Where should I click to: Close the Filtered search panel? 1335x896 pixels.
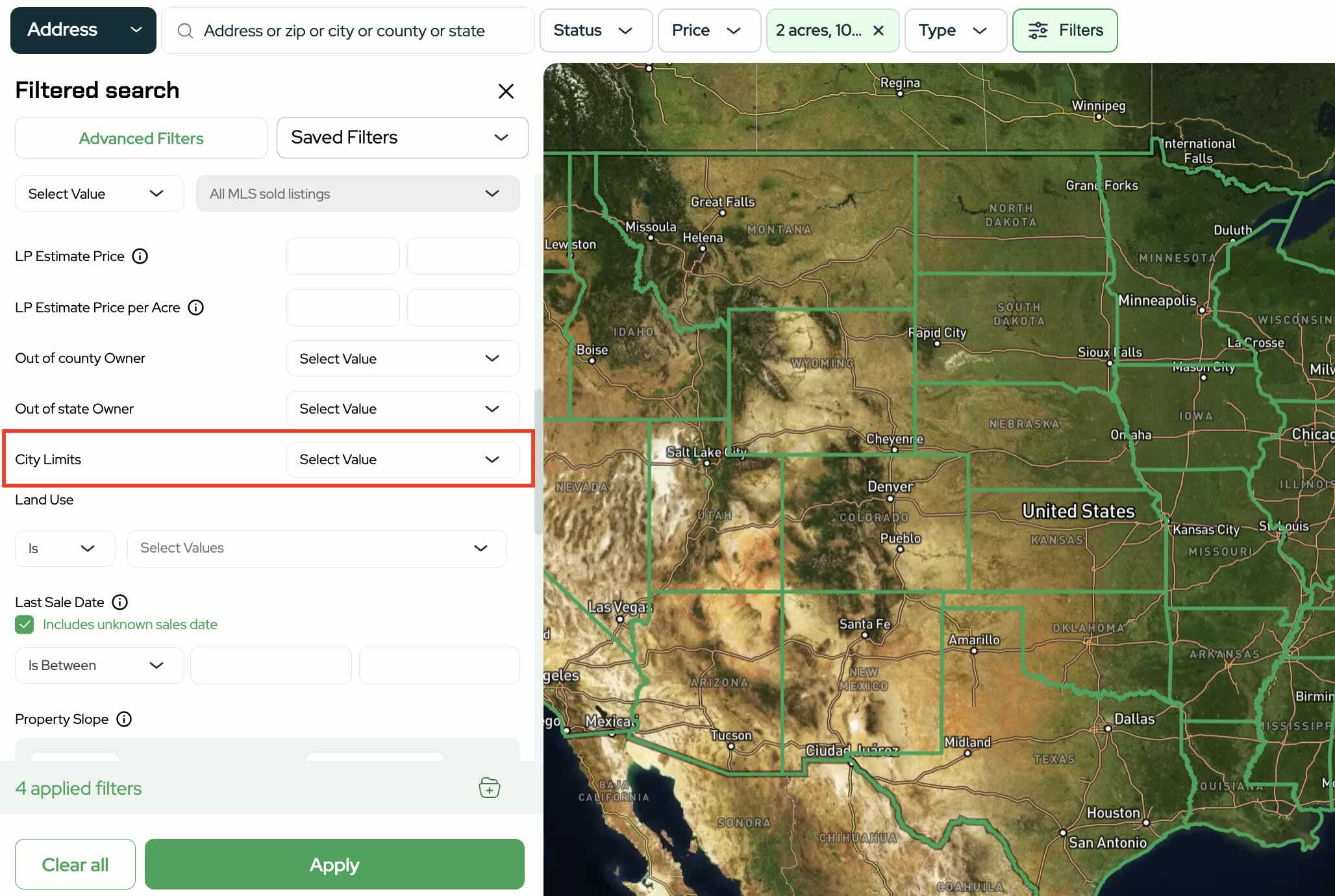tap(506, 91)
